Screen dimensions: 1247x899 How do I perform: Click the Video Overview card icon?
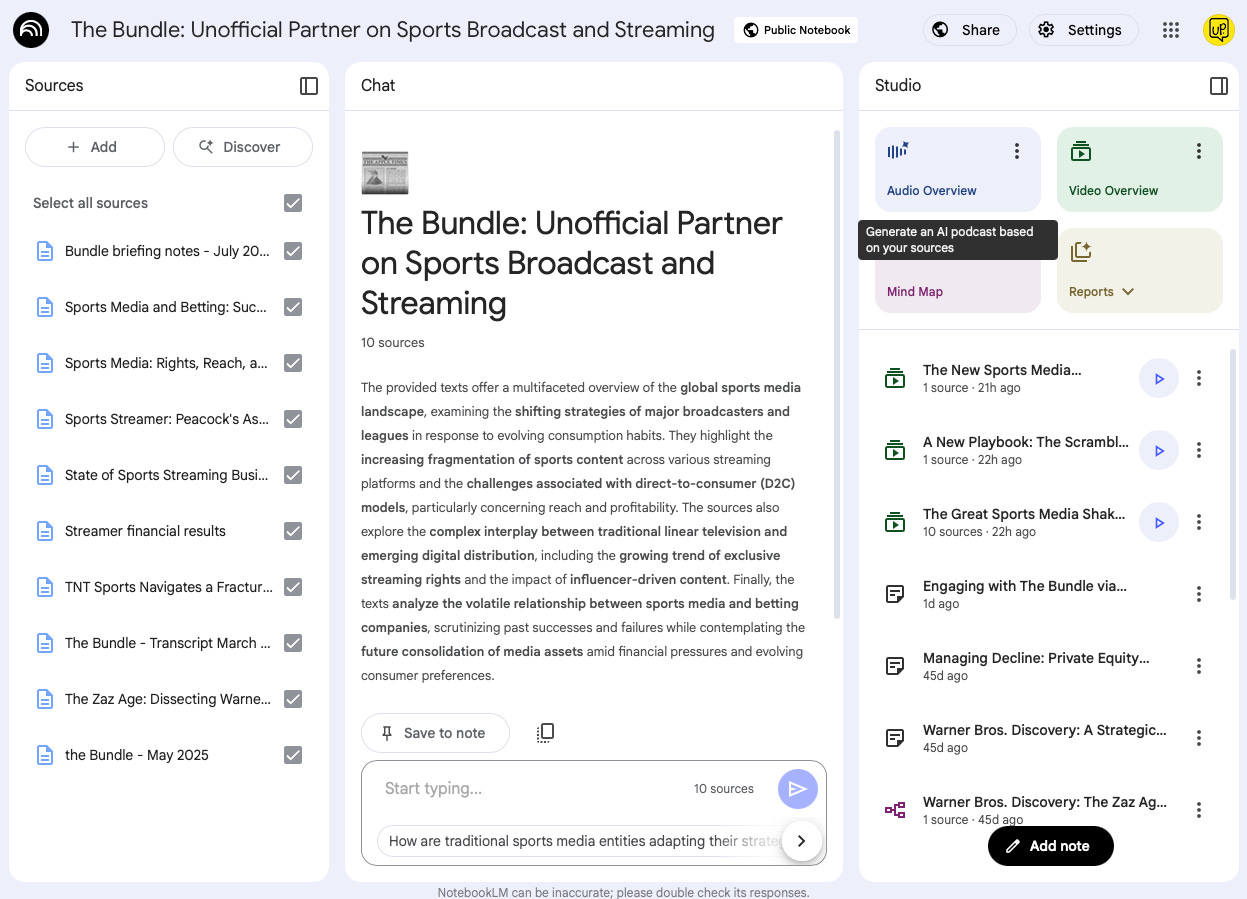coord(1080,151)
